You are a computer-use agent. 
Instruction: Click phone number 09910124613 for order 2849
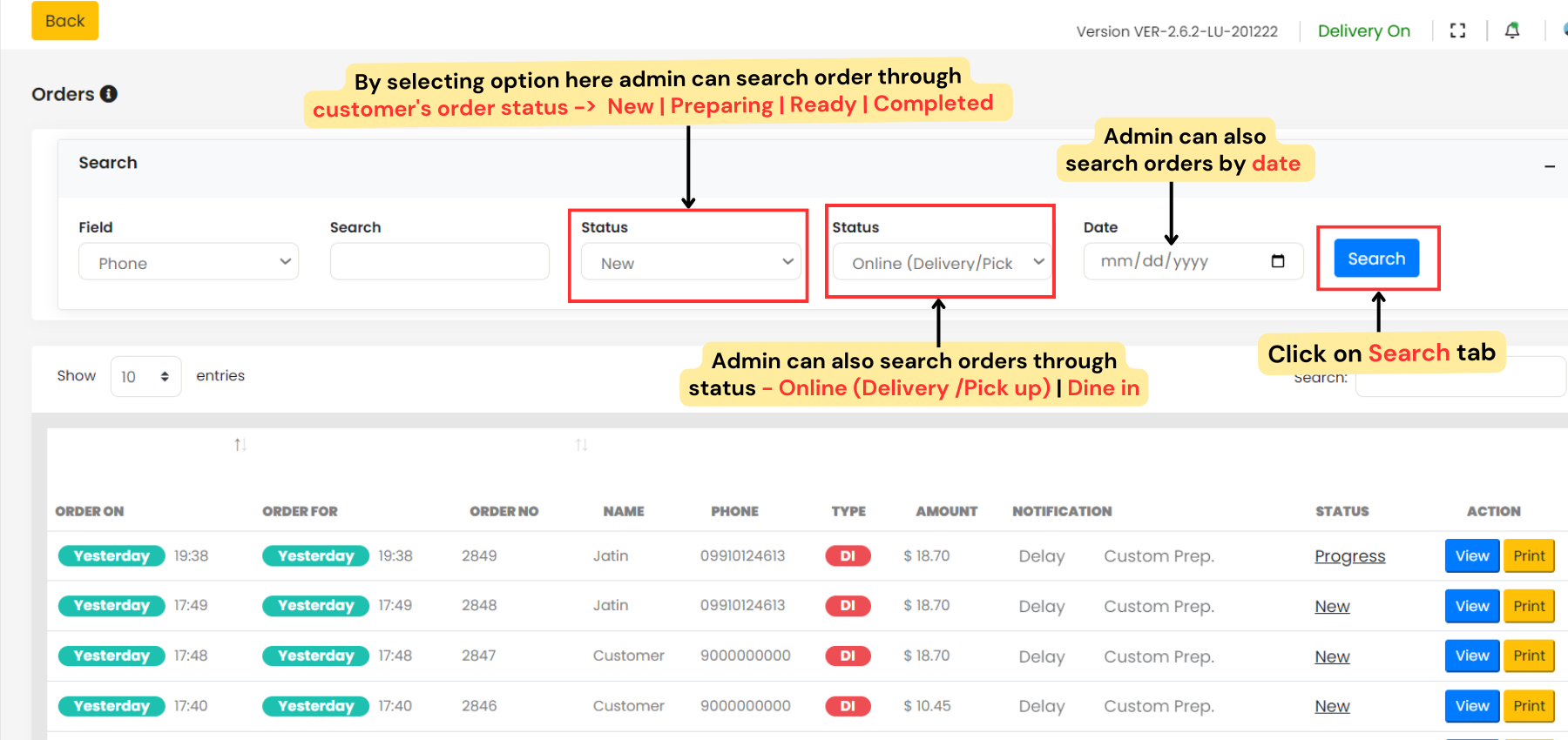click(742, 555)
